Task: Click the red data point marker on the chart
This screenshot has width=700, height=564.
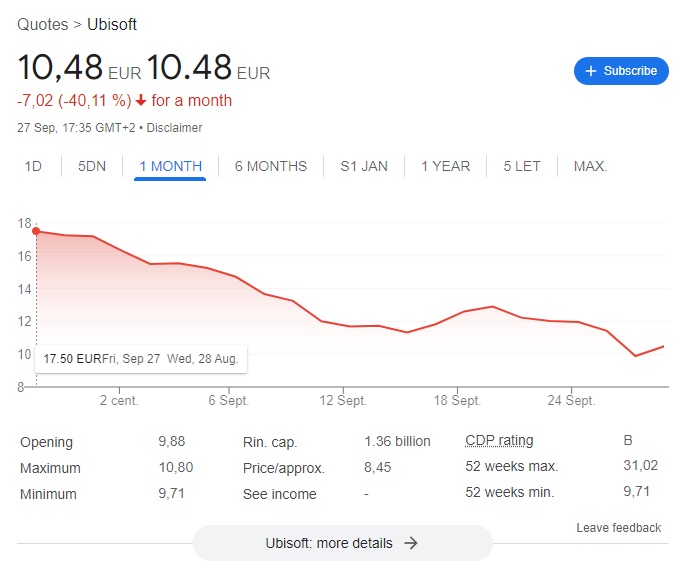Action: pos(36,231)
